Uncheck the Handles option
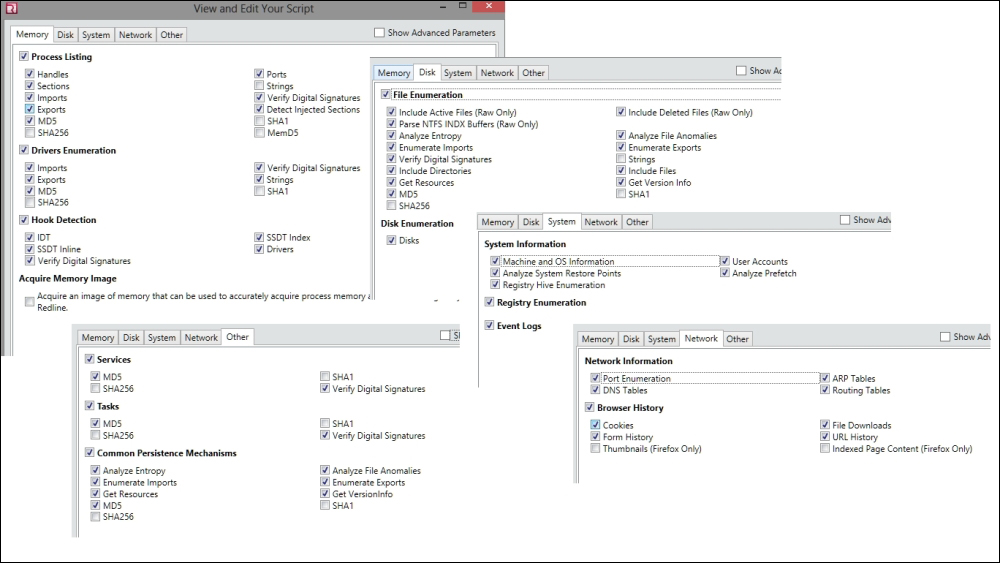 coord(30,74)
